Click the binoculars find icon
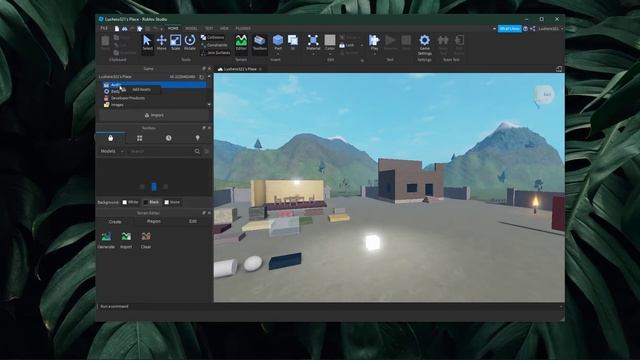640x360 pixels. coord(124,29)
